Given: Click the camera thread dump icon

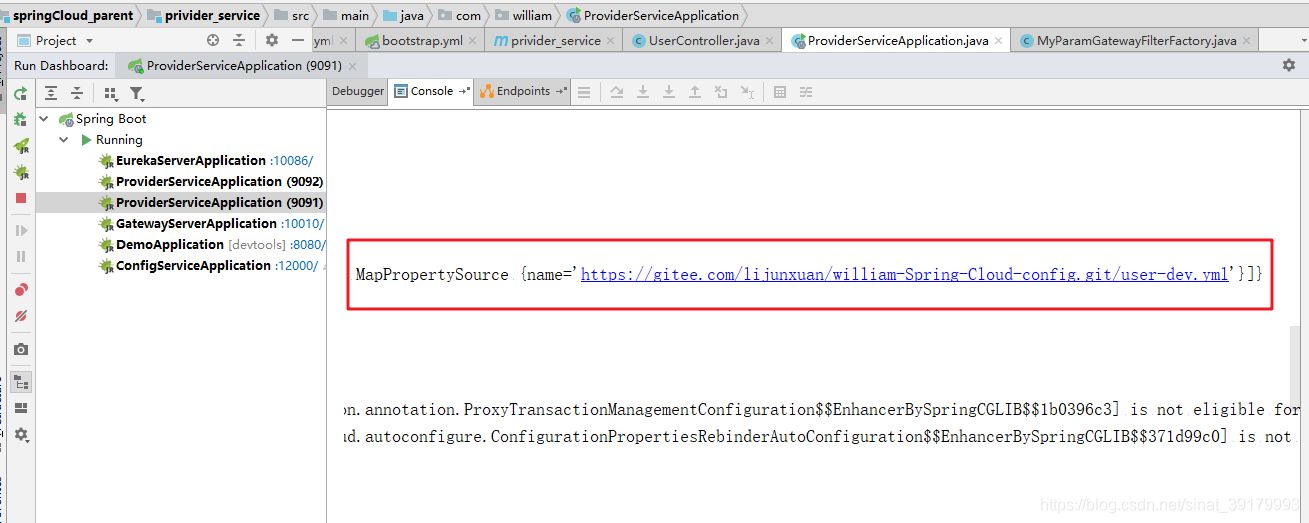Looking at the screenshot, I should [x=21, y=349].
